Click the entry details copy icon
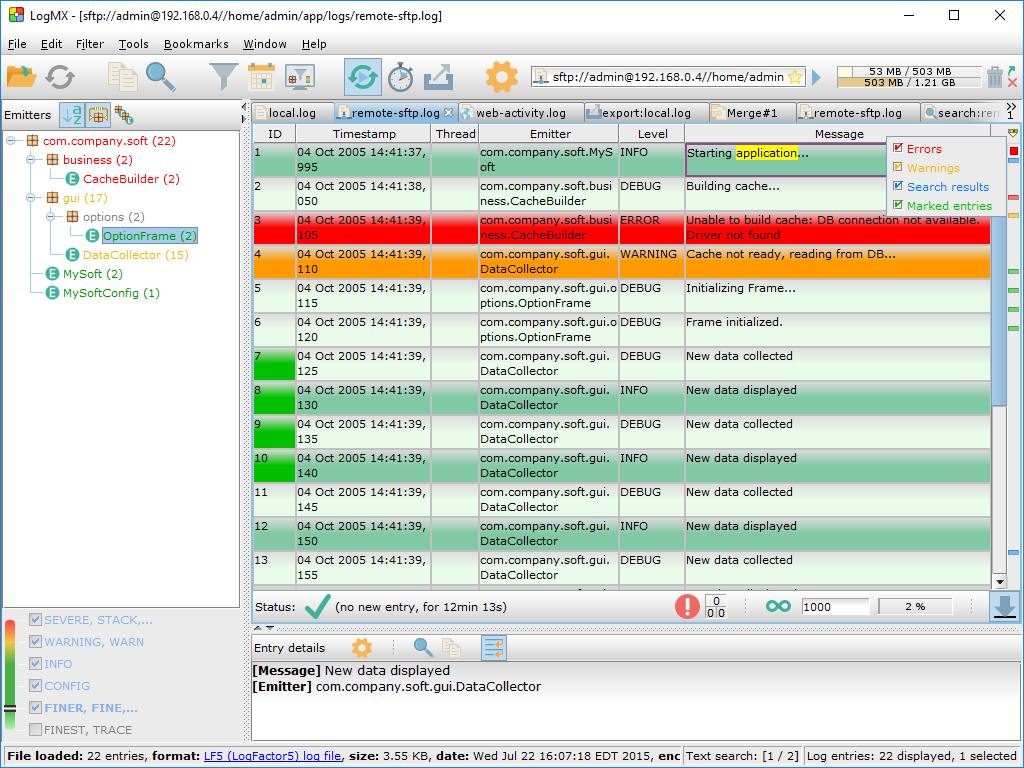The image size is (1024, 768). (x=451, y=648)
